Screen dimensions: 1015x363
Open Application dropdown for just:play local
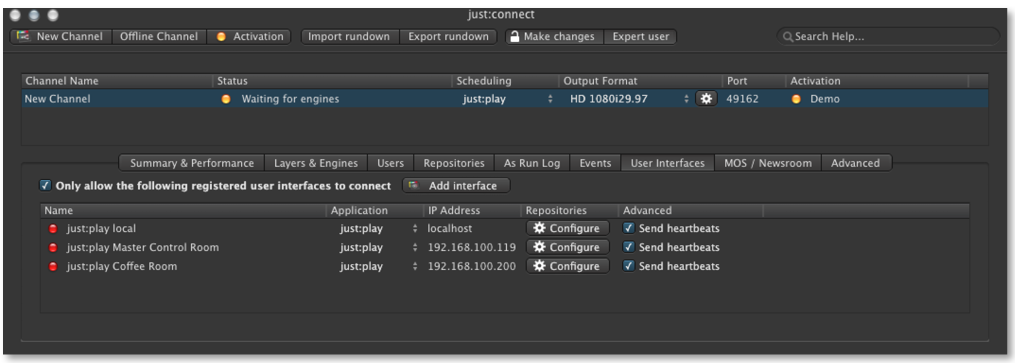click(x=379, y=228)
